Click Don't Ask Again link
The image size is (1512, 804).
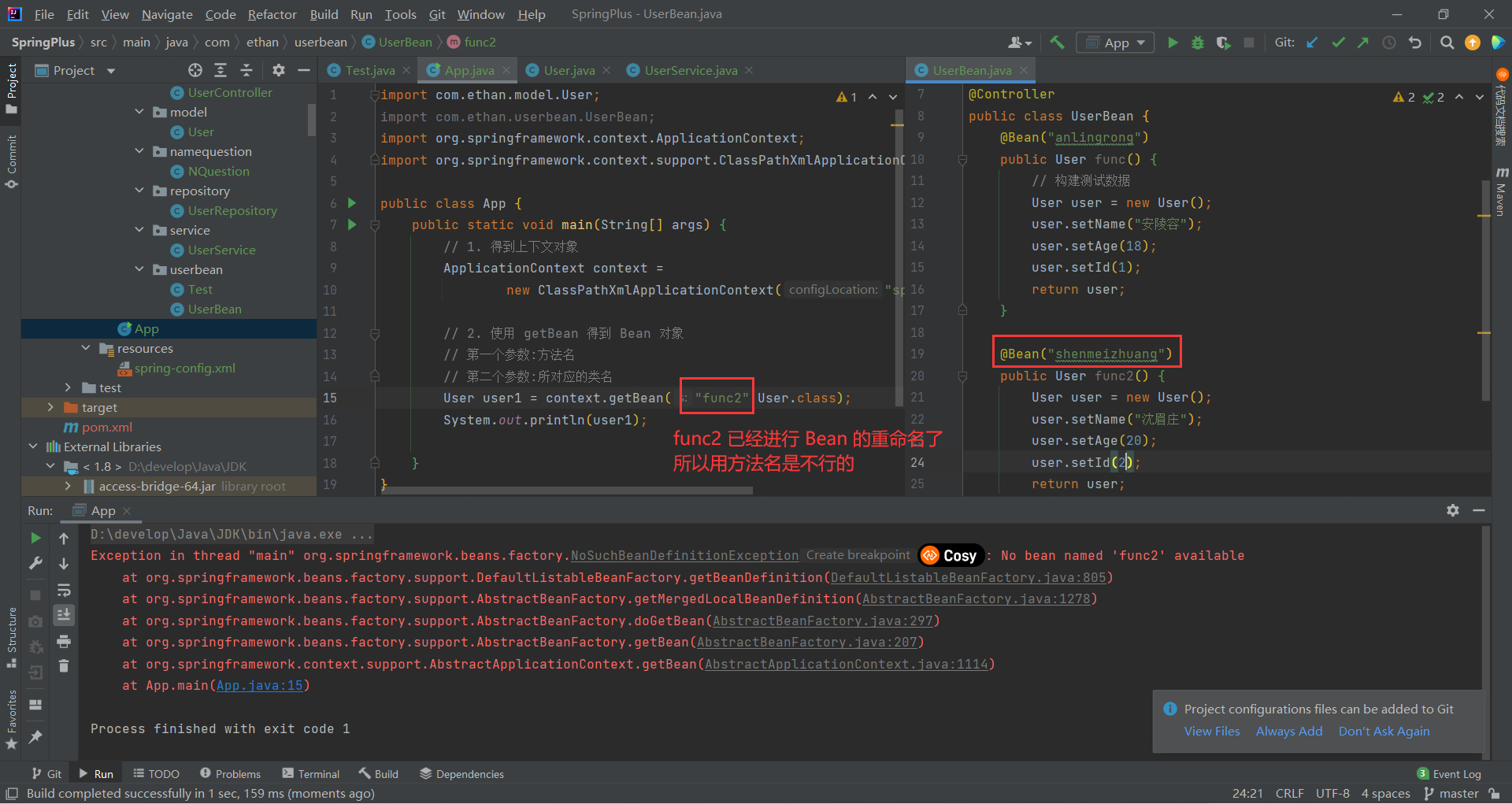(1384, 732)
